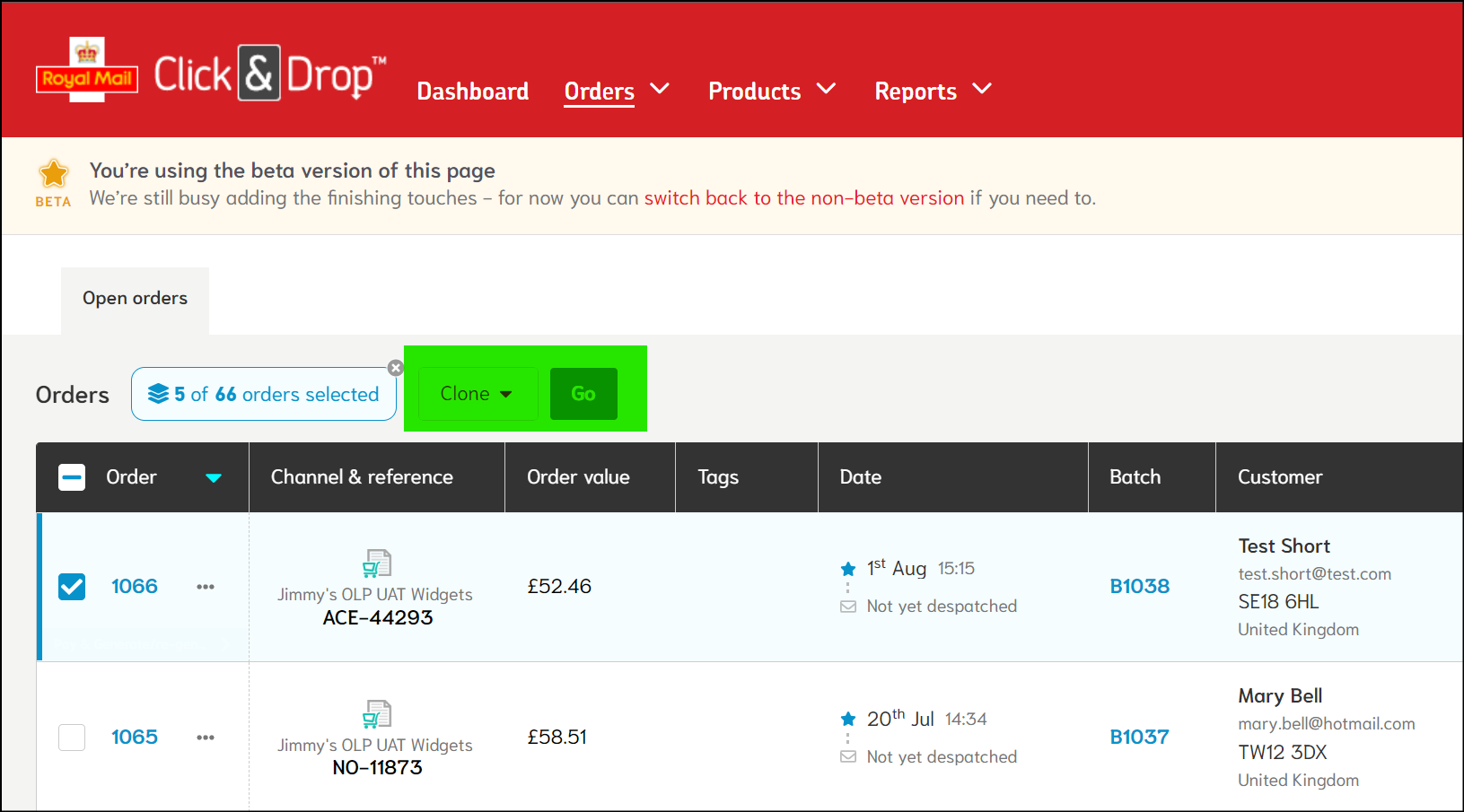Click switch back to the non-beta version link
Screen dimensions: 1464x812
(803, 198)
